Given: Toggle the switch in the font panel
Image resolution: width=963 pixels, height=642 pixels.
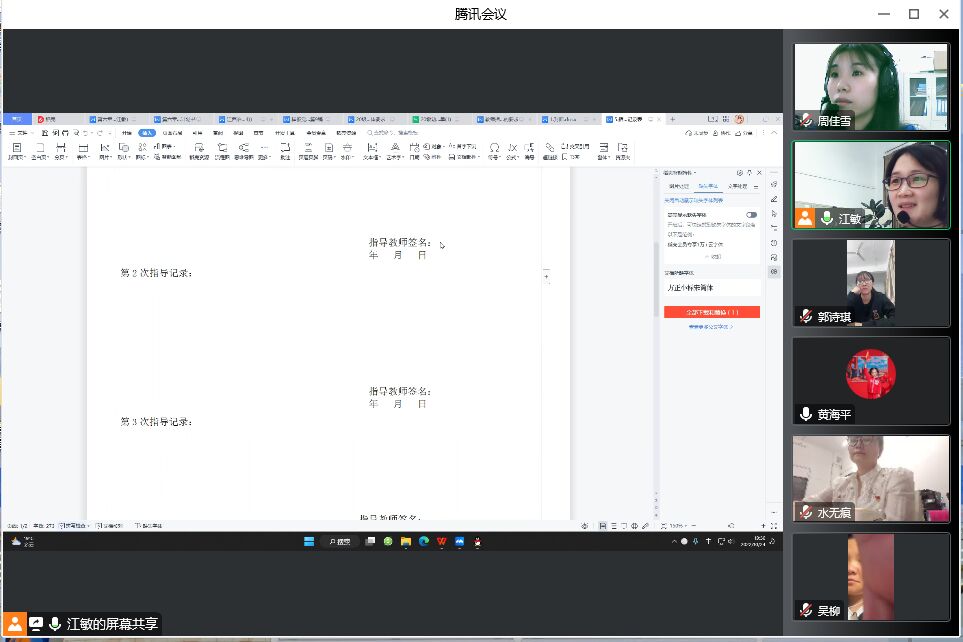Looking at the screenshot, I should 751,214.
